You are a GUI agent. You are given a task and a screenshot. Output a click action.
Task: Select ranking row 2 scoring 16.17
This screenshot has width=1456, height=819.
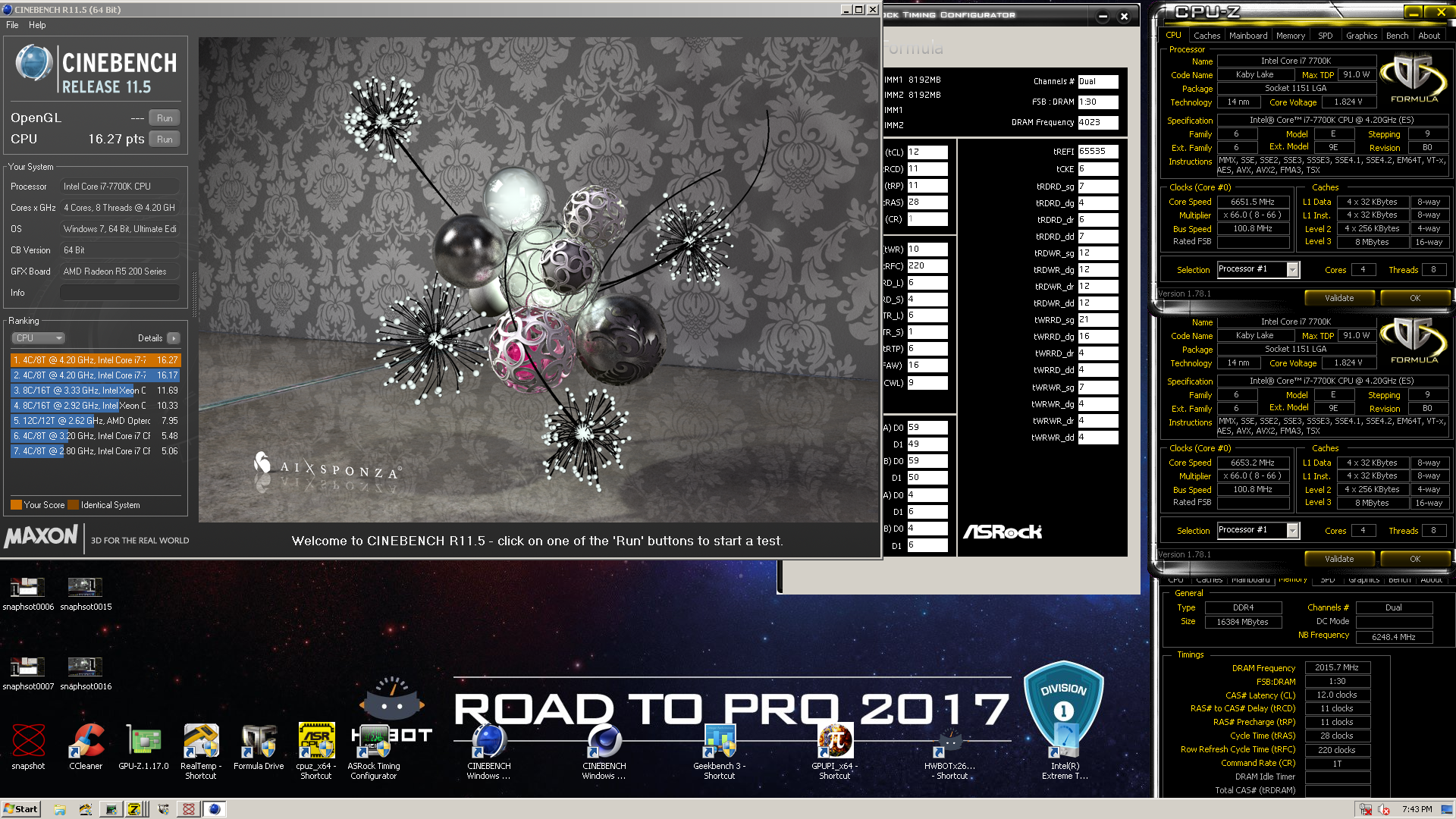click(x=96, y=375)
